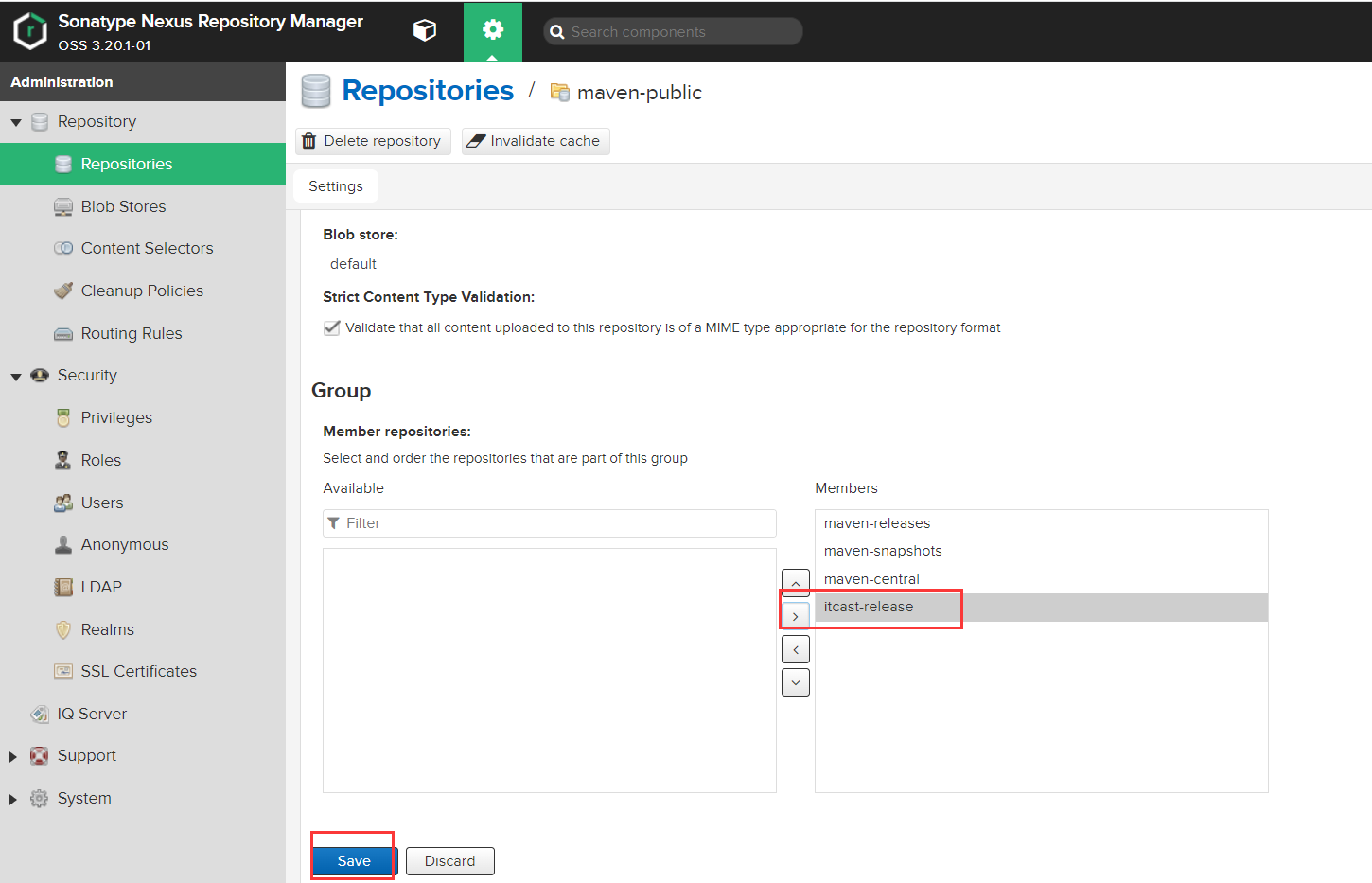Move selected member down with arrow button
This screenshot has height=883, width=1372.
coord(796,682)
